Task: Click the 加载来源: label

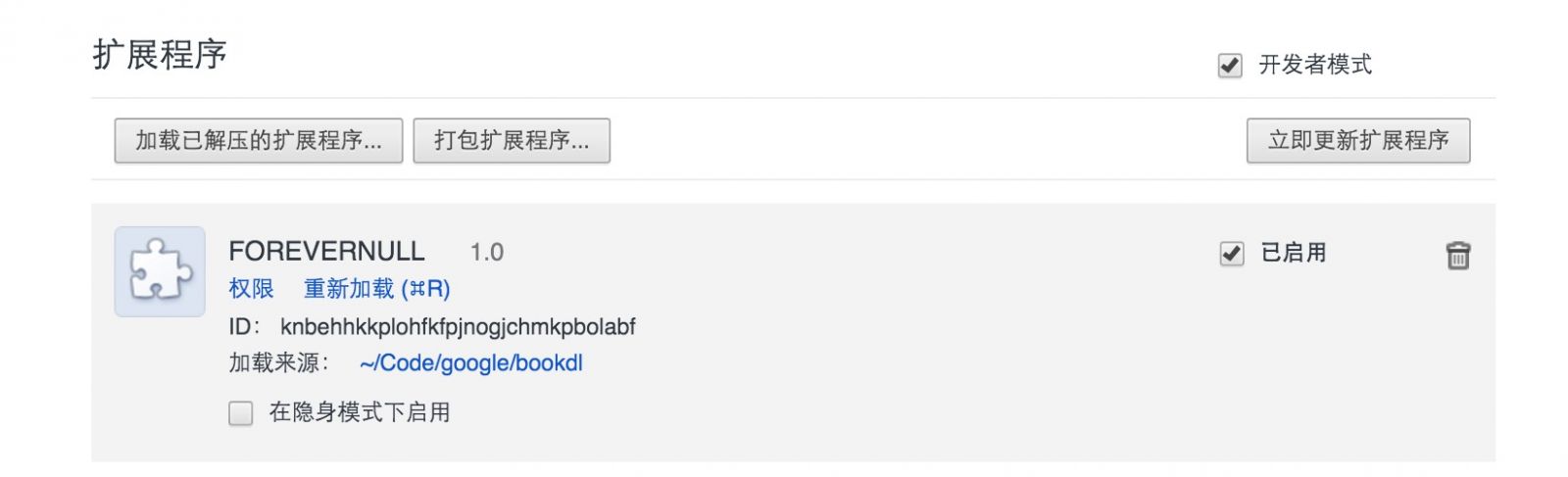Action: click(x=278, y=363)
